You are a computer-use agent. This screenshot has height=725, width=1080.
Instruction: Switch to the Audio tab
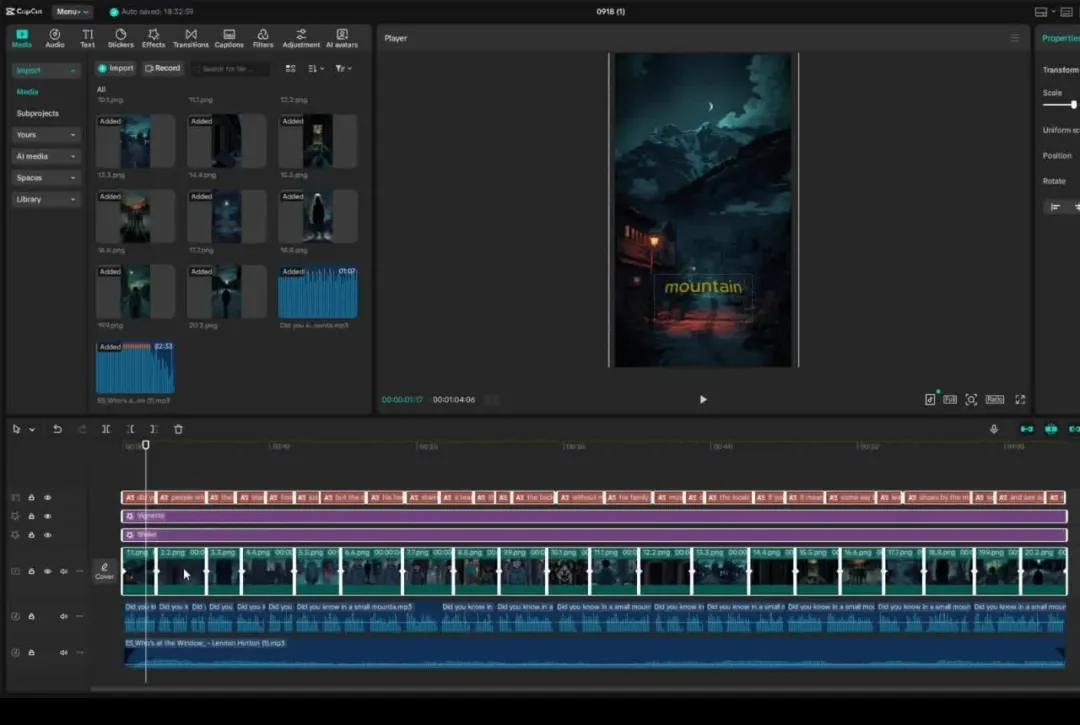(54, 38)
